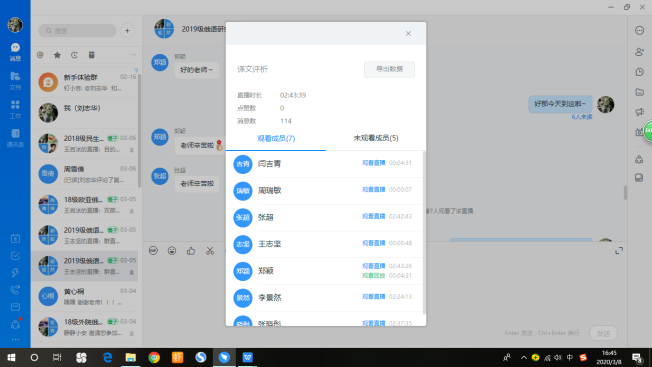The image size is (652, 367).
Task: Click the green 观看回放 link for 郑颖
Action: (373, 276)
